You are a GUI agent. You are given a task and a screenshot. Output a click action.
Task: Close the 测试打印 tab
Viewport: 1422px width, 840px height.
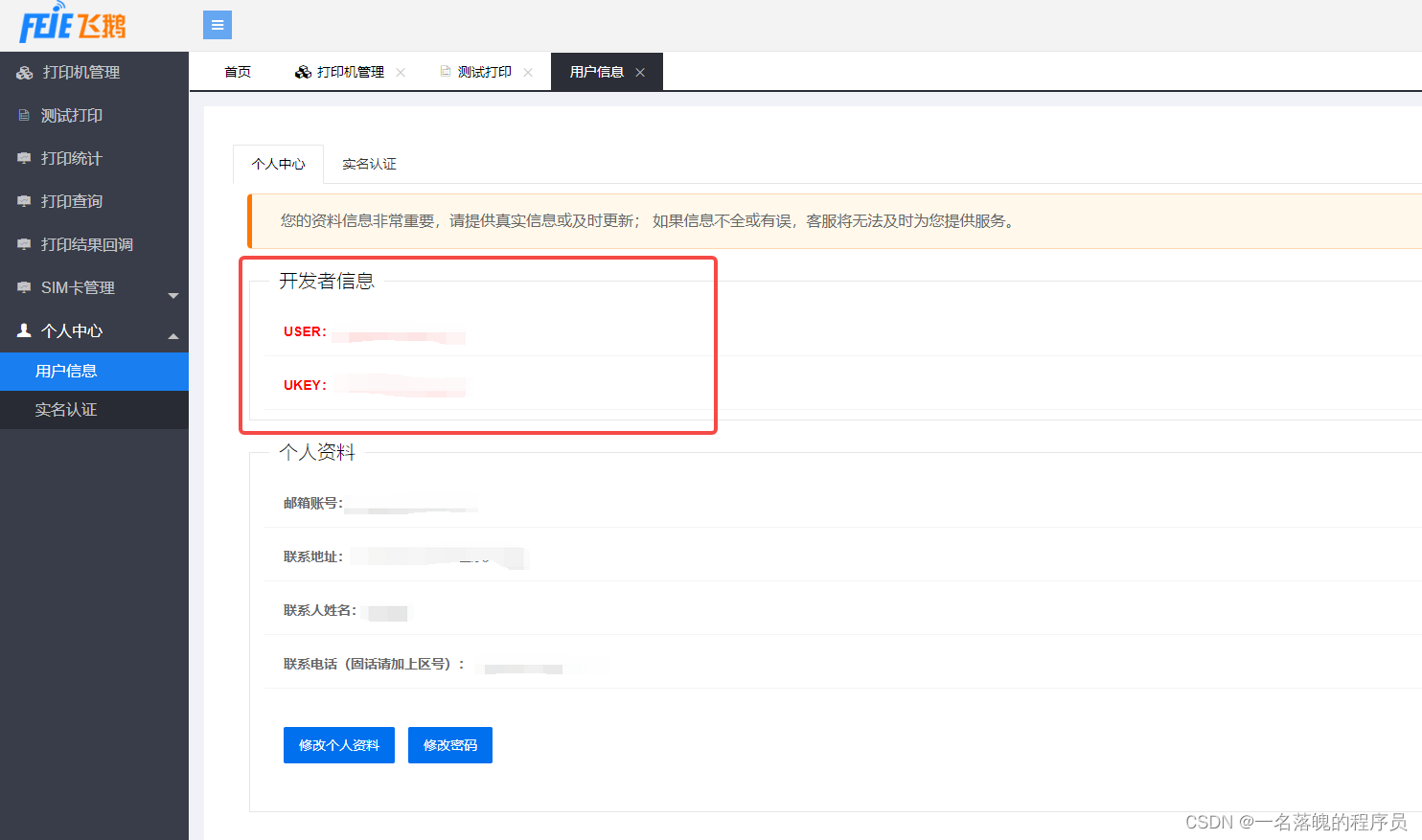pyautogui.click(x=528, y=73)
